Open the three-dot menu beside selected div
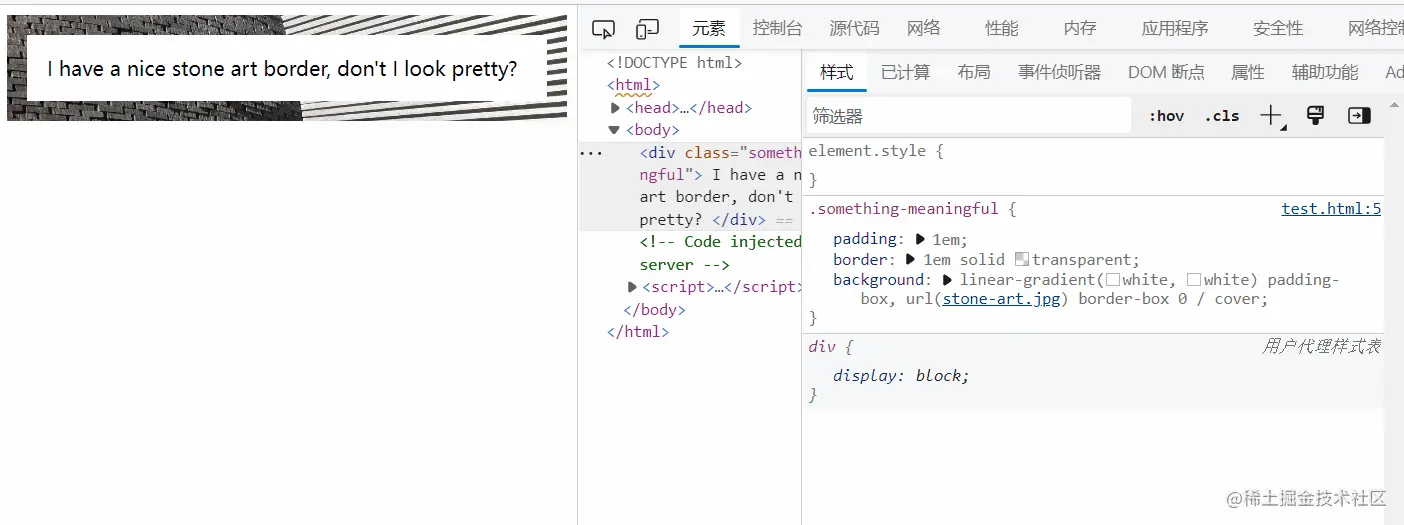1404x525 pixels. tap(591, 153)
